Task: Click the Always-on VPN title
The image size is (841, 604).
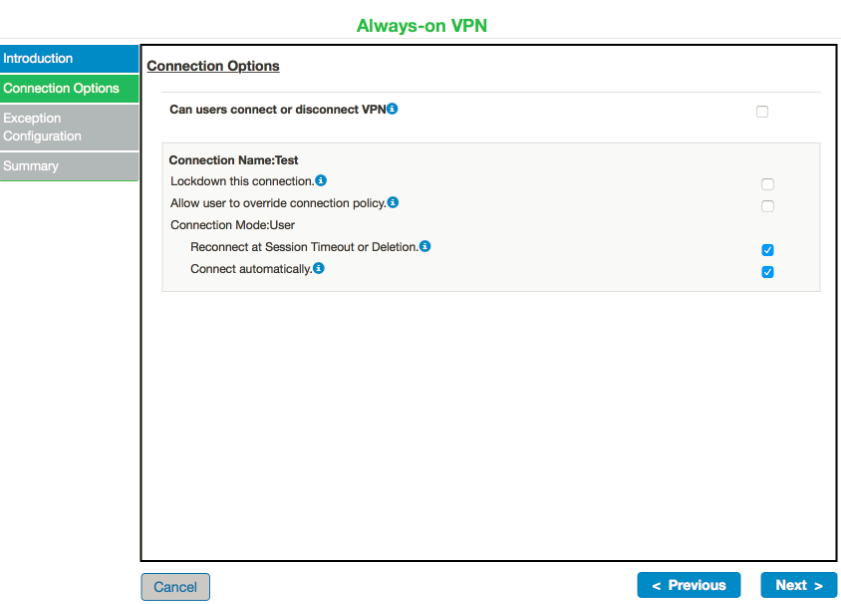Action: coord(421,26)
